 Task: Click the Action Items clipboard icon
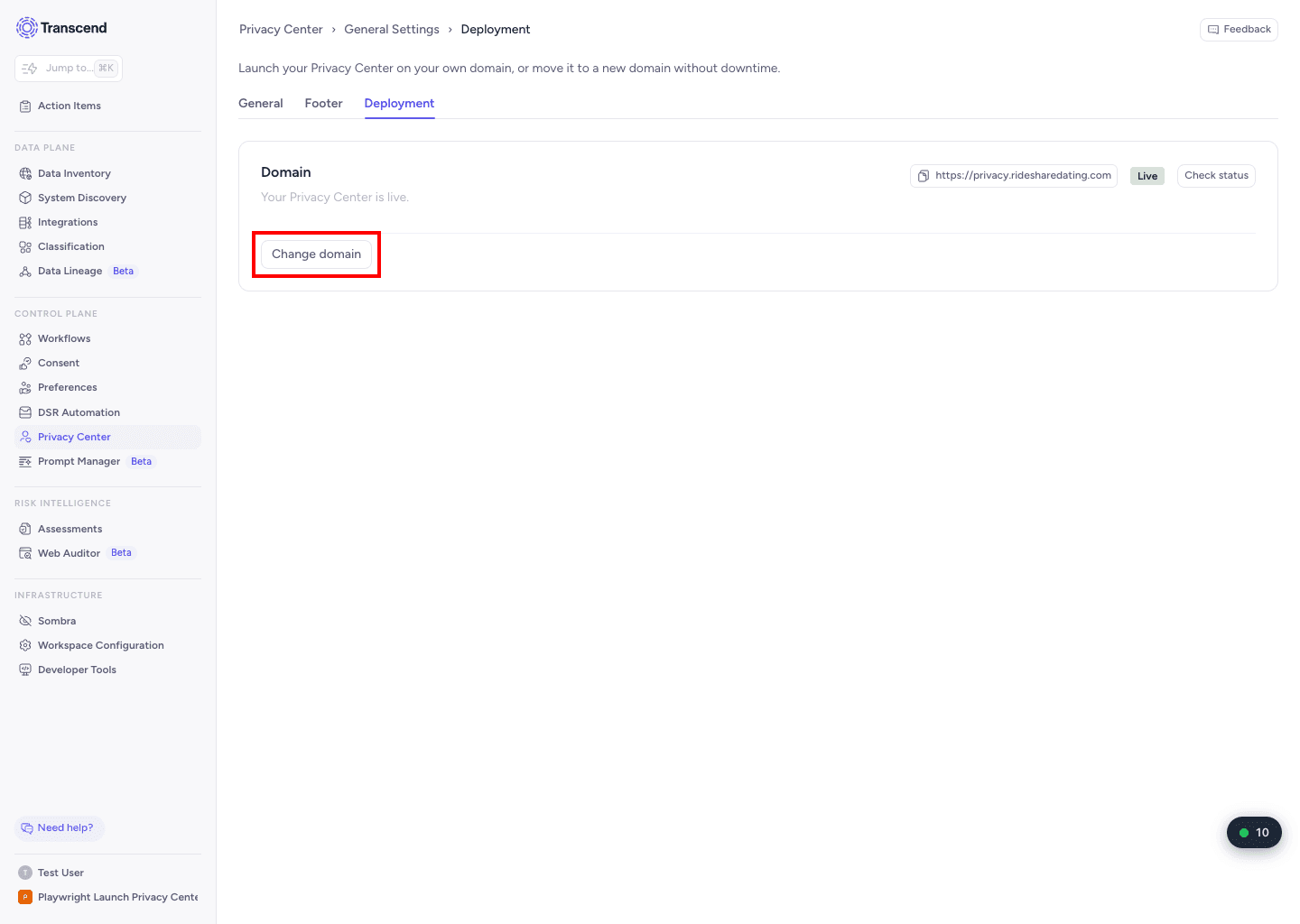coord(25,106)
